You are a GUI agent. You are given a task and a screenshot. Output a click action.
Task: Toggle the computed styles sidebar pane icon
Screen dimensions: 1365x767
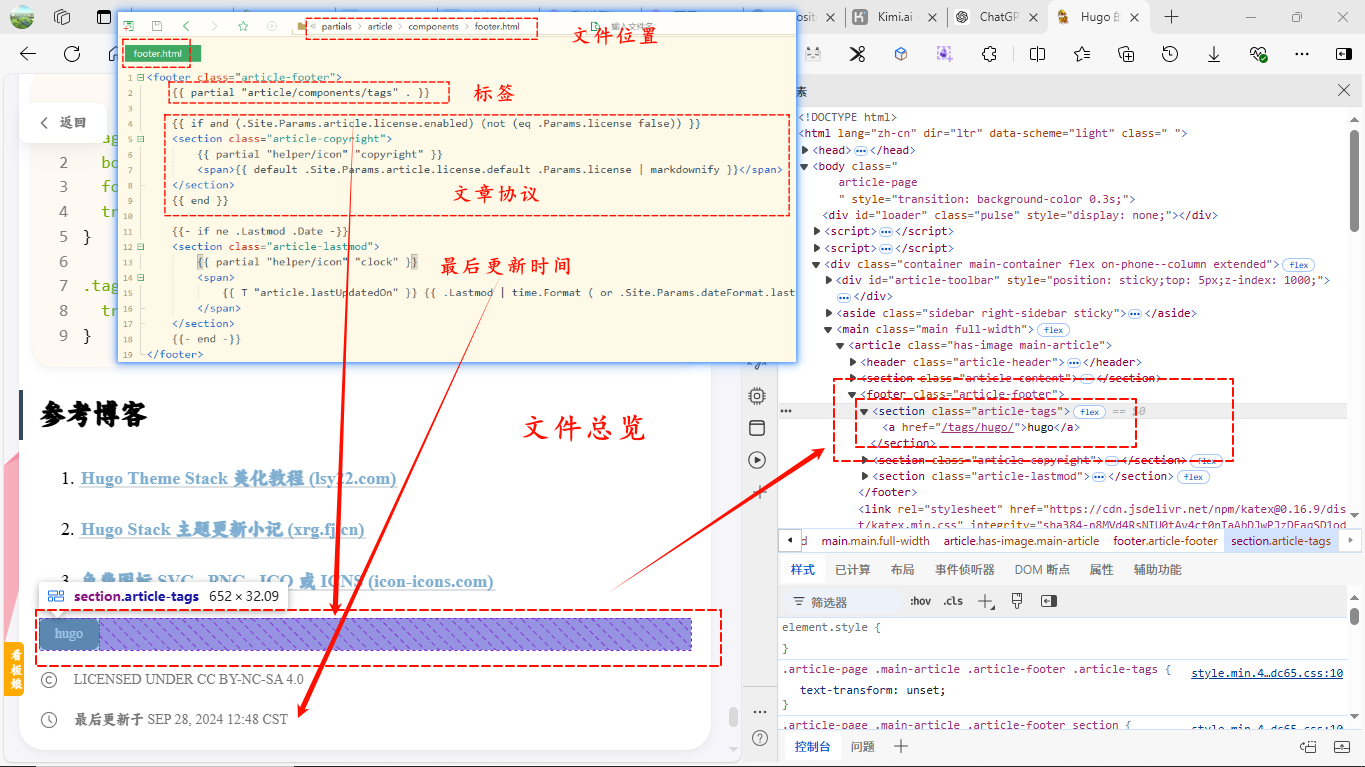[x=1048, y=601]
